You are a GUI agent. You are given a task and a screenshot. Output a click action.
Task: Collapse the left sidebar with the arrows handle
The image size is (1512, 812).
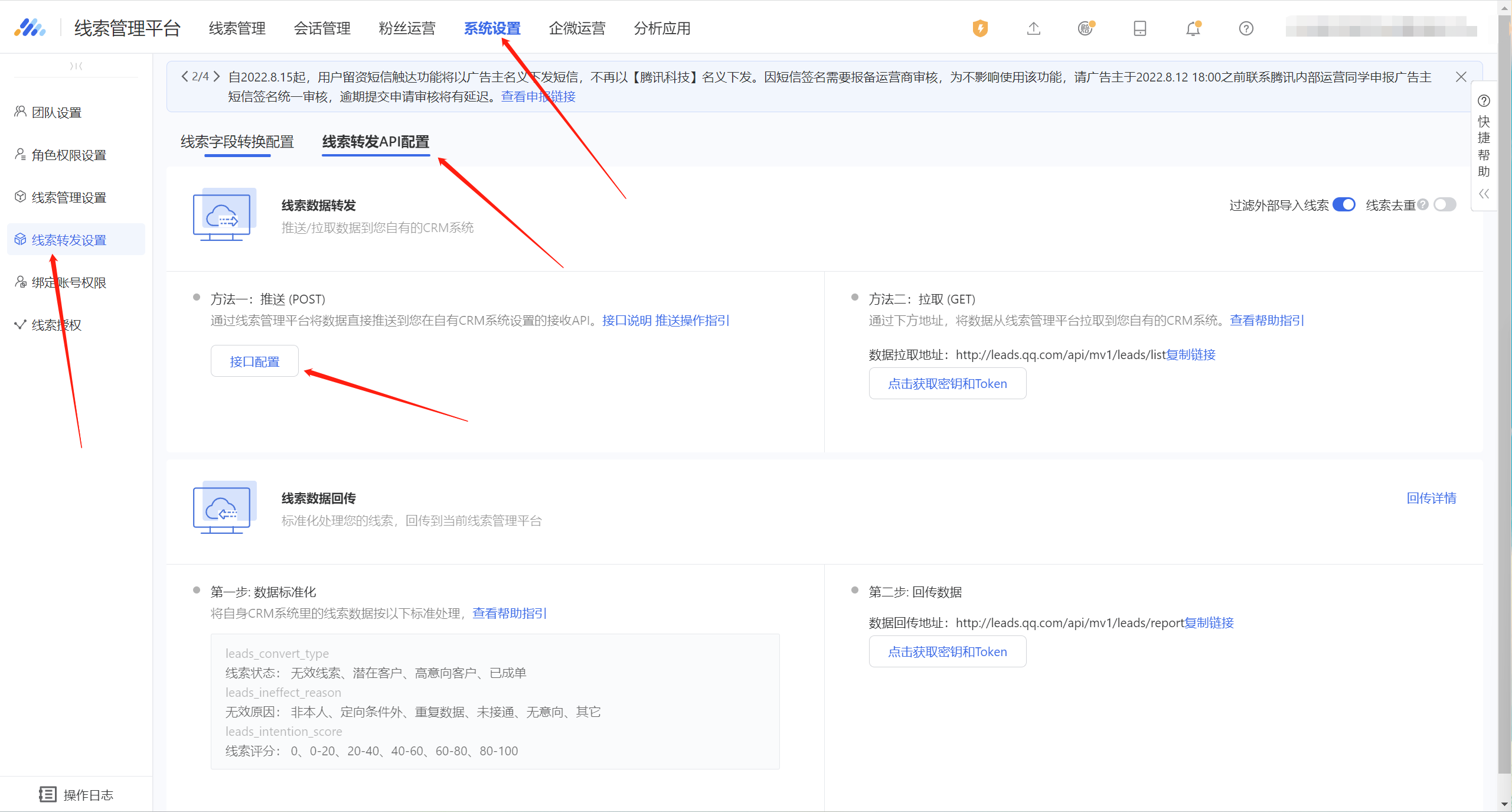click(x=76, y=66)
